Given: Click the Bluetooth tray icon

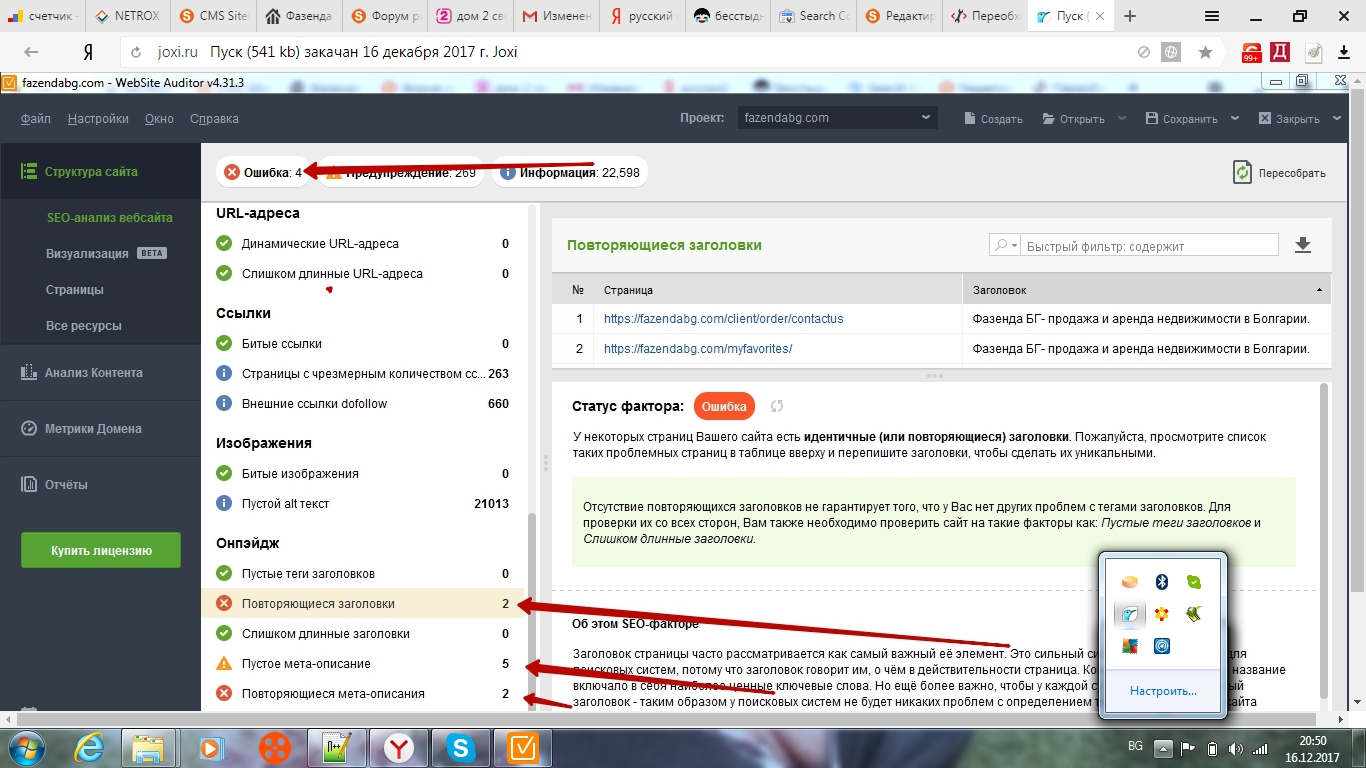Looking at the screenshot, I should (x=1161, y=582).
